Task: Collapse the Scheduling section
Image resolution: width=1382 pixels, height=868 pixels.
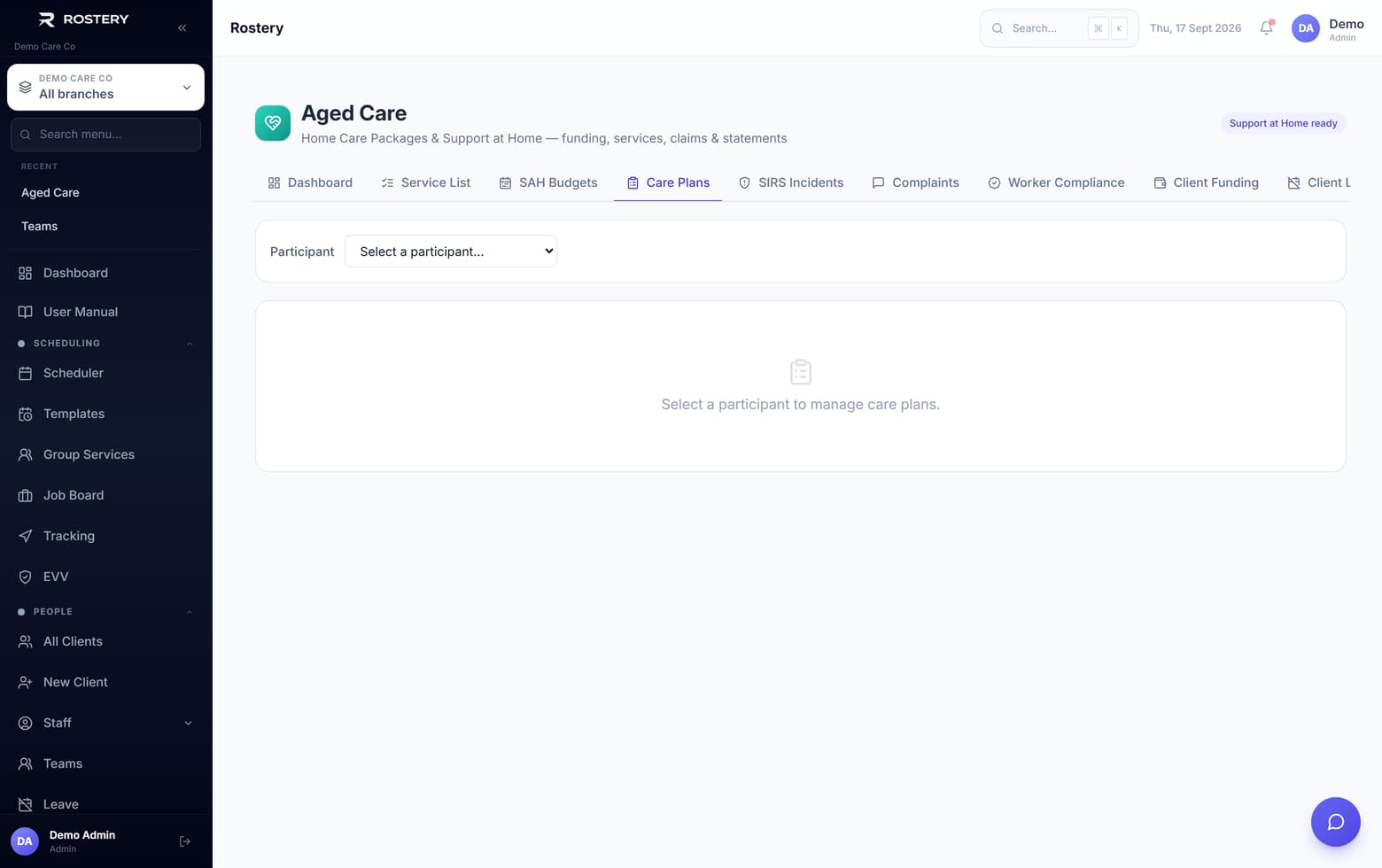Action: (189, 344)
